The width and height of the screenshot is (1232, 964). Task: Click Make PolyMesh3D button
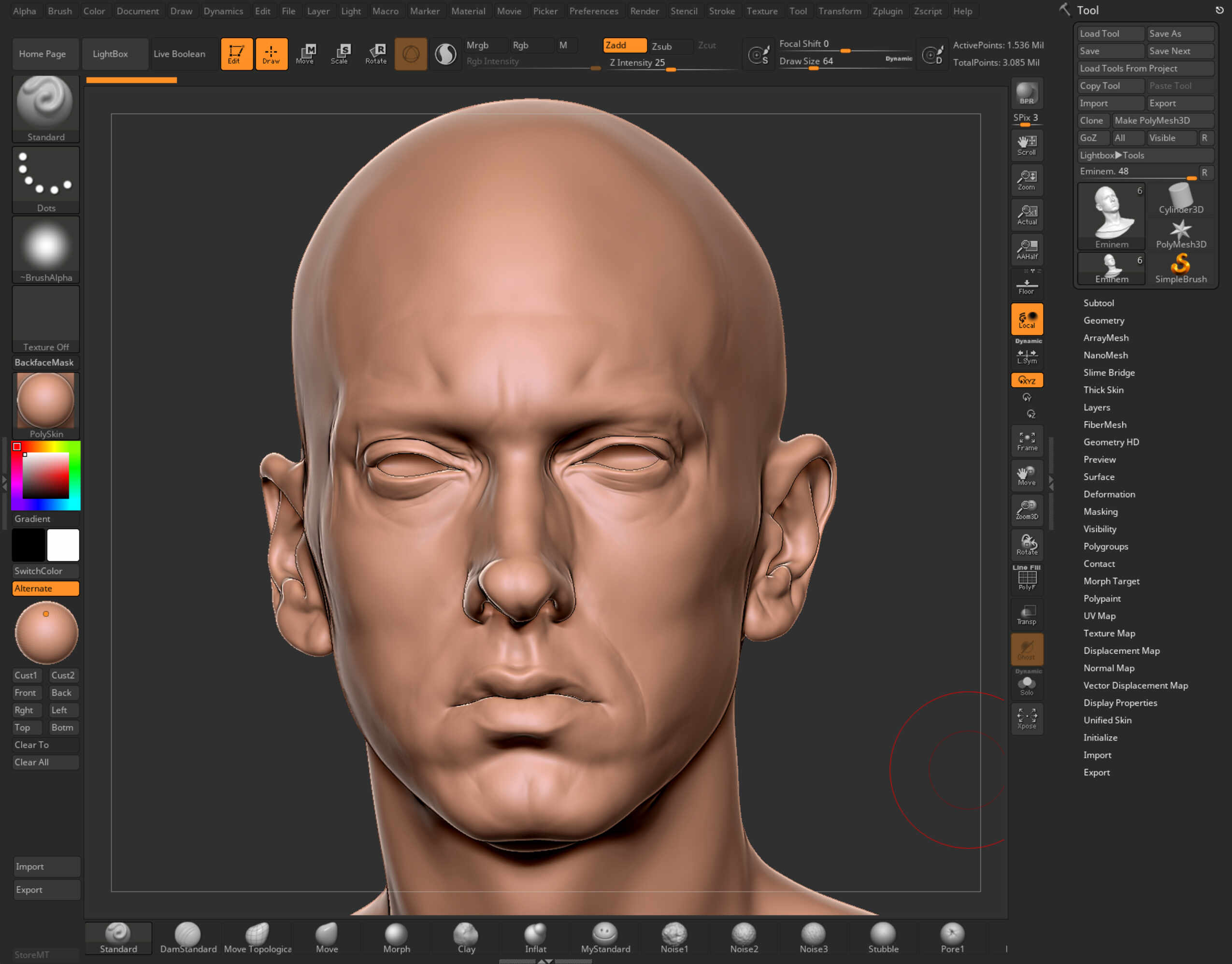(x=1152, y=121)
